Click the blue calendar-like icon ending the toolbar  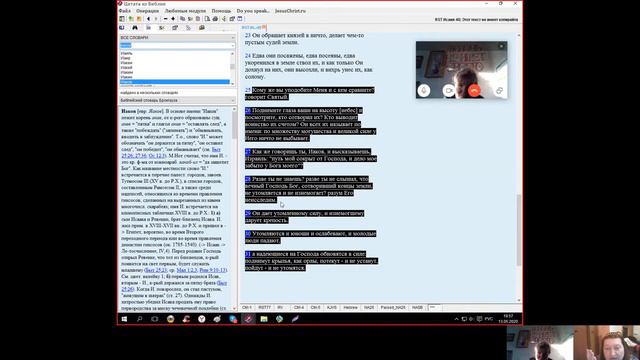coord(240,19)
